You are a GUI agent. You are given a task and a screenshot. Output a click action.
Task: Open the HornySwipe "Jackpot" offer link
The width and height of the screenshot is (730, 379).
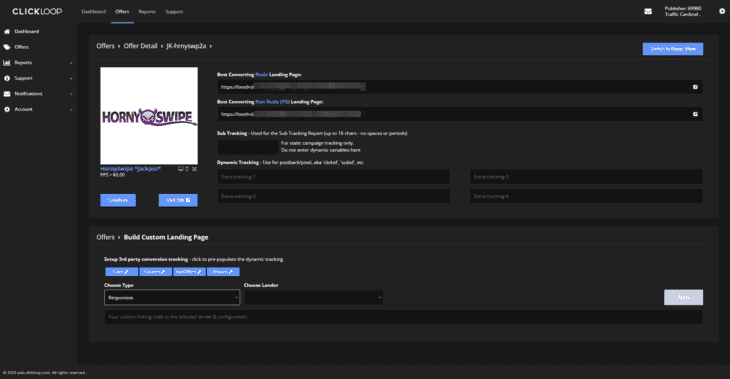pos(130,169)
